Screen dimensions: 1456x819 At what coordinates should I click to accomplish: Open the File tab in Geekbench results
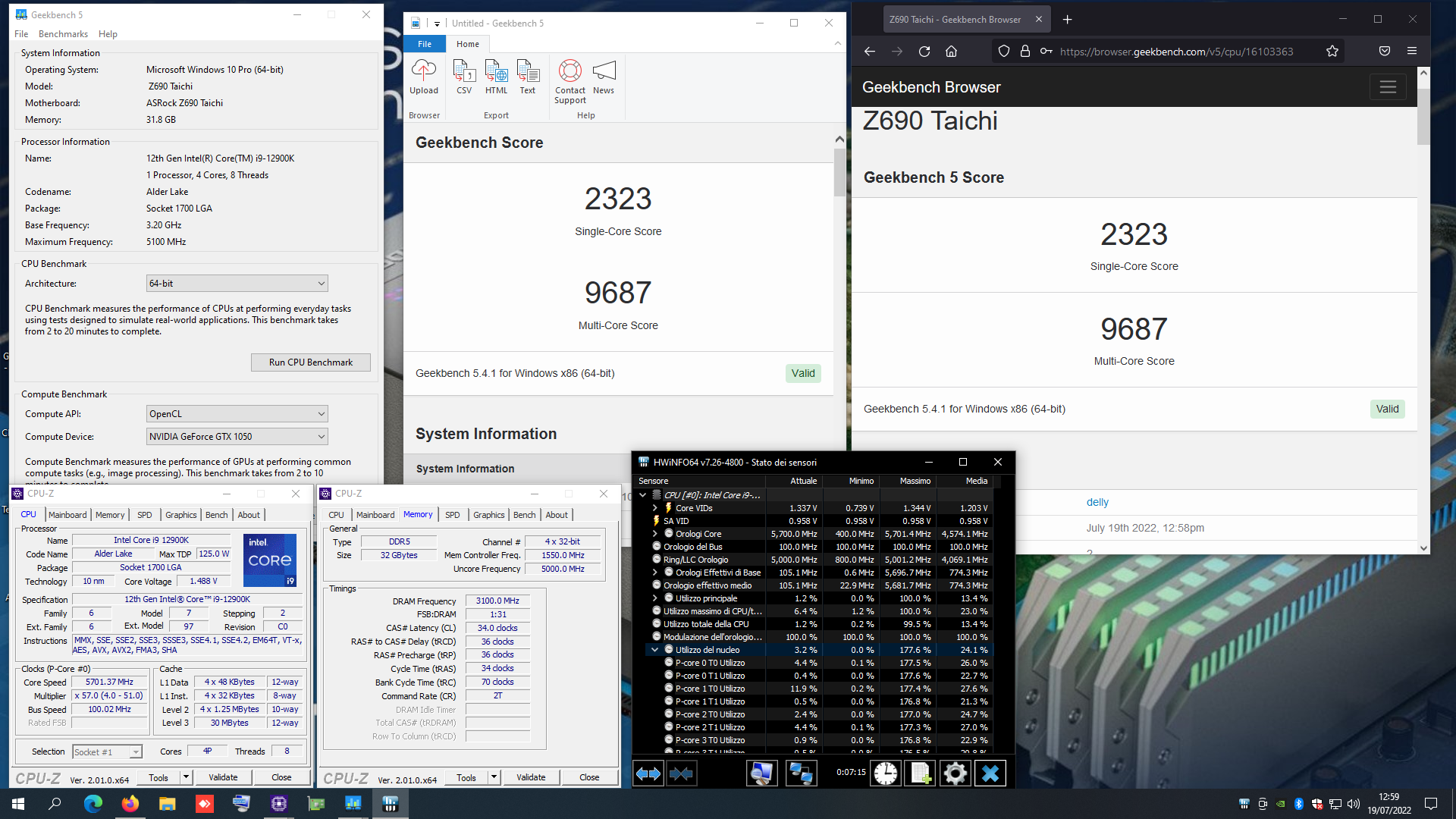pyautogui.click(x=425, y=44)
